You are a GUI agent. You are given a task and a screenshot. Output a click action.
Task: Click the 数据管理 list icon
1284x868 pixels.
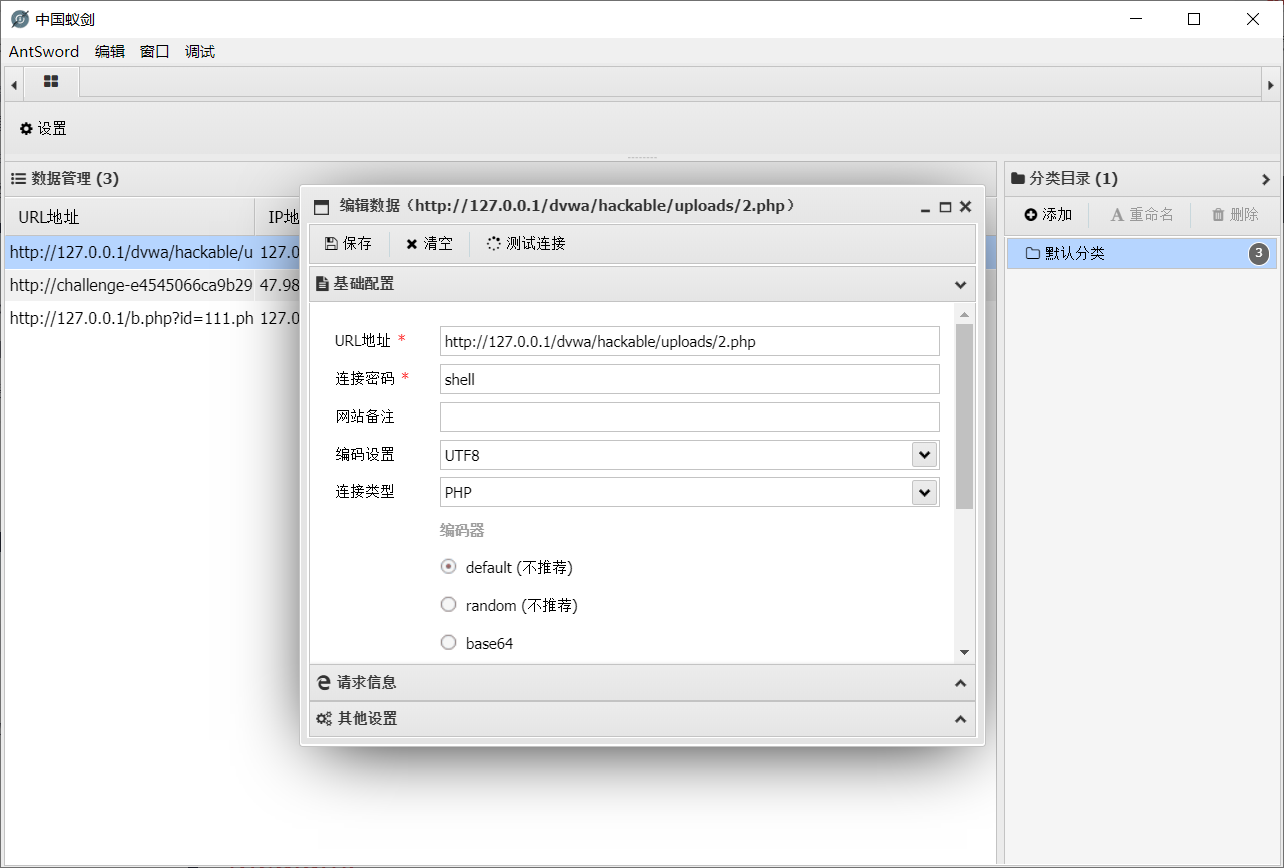[x=18, y=179]
